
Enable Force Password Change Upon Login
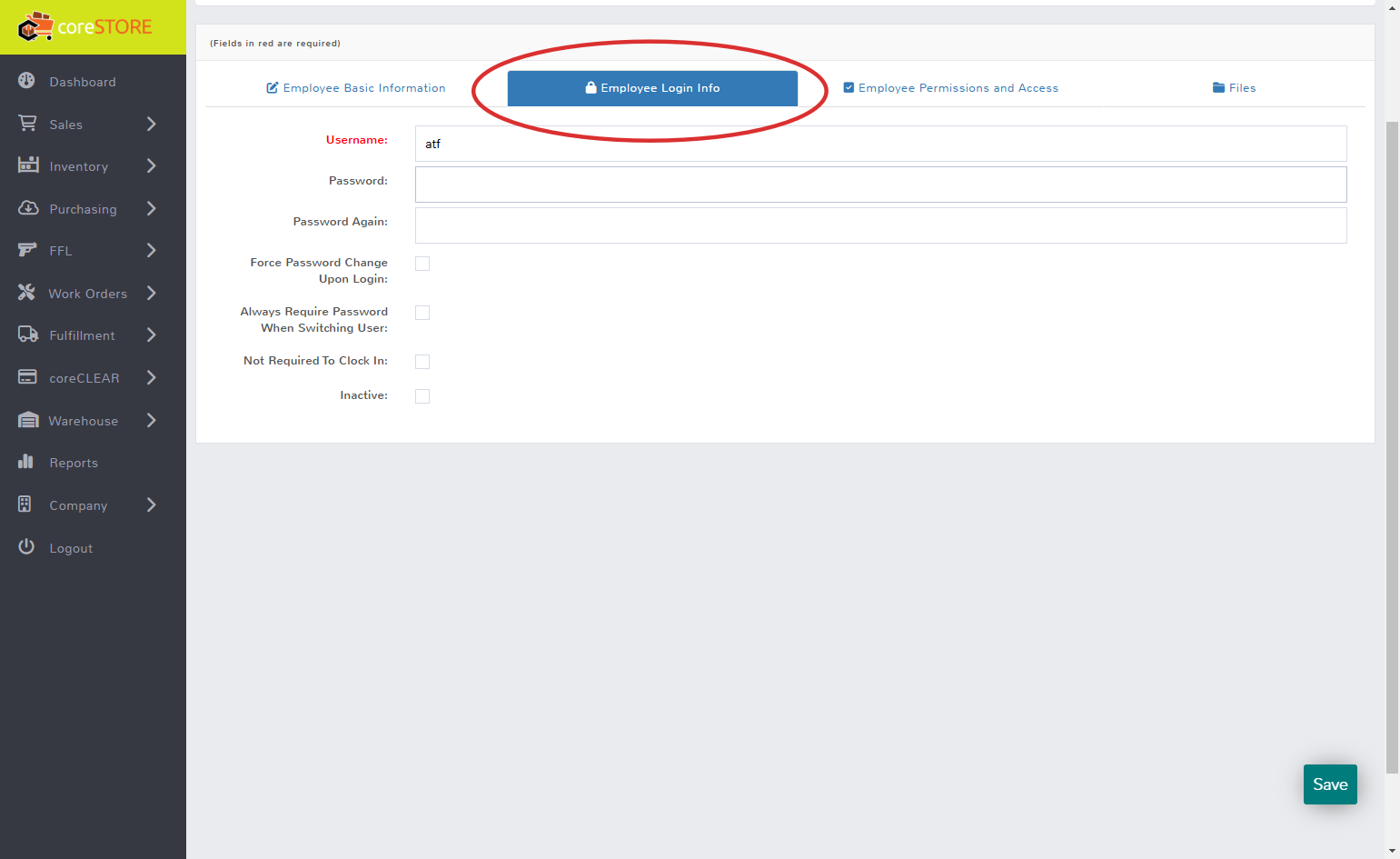(422, 264)
